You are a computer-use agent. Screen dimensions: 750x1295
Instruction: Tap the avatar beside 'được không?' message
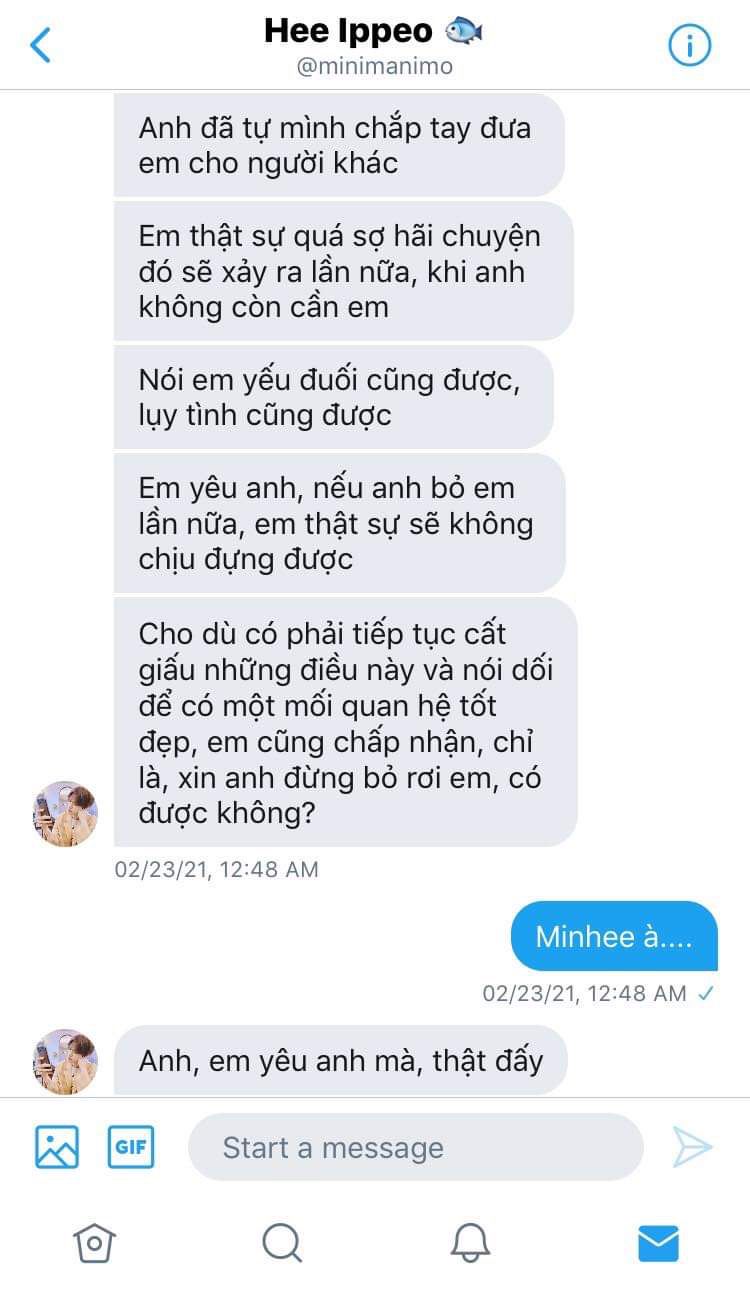tap(65, 814)
